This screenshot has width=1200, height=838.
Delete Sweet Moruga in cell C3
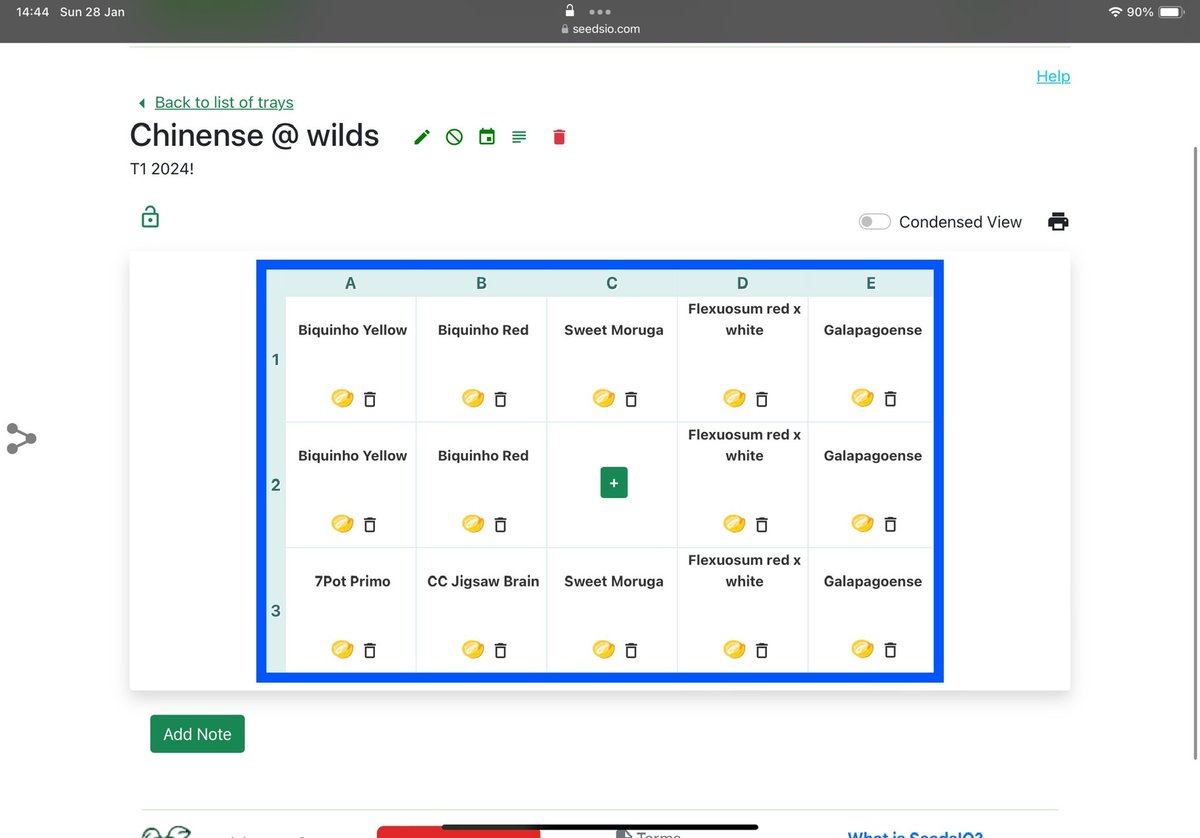coord(631,650)
